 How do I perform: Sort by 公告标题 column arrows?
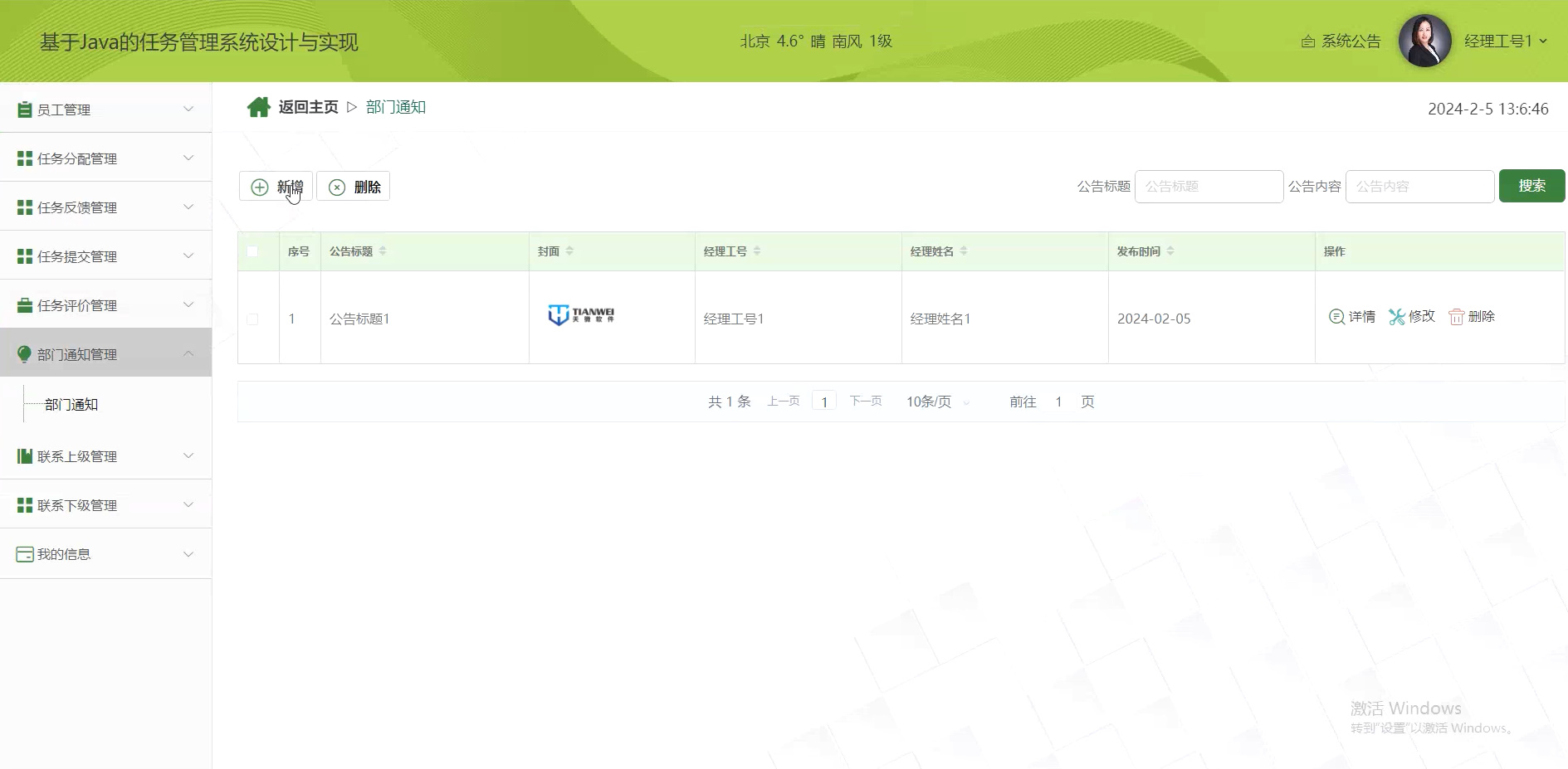pos(383,251)
